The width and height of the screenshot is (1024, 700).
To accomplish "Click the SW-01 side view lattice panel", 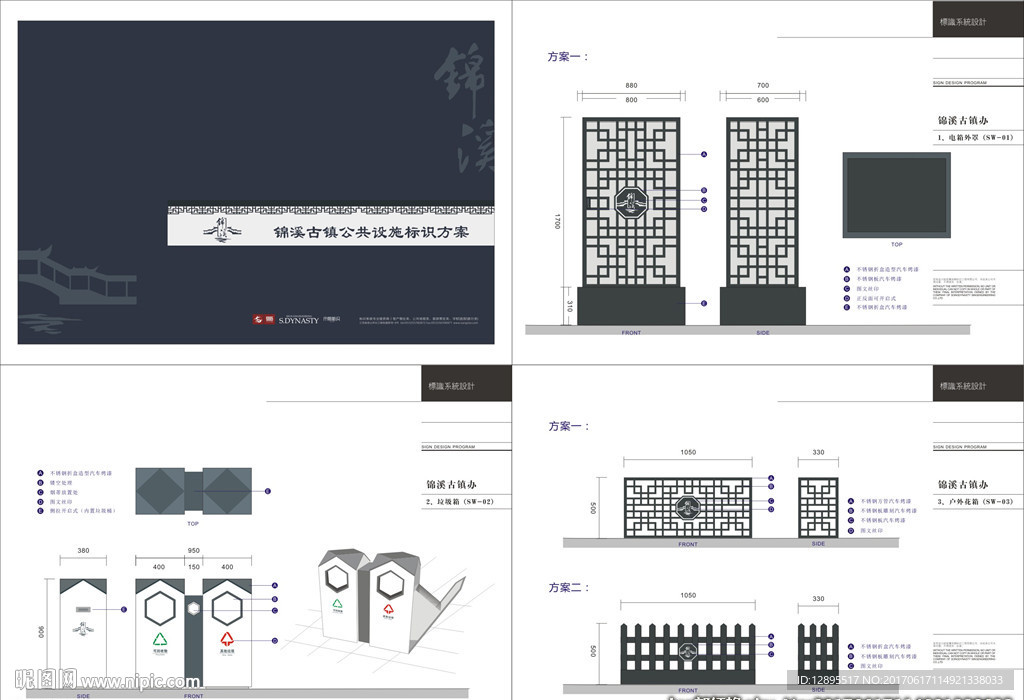I will pyautogui.click(x=763, y=202).
